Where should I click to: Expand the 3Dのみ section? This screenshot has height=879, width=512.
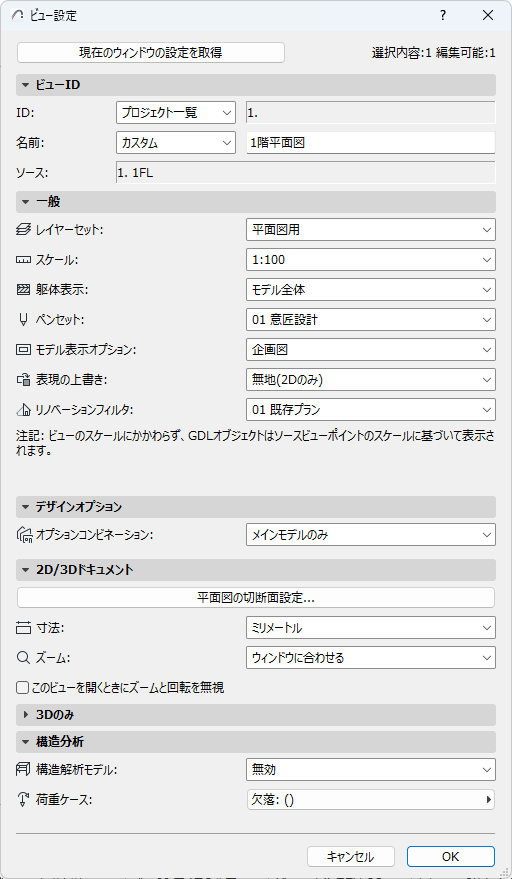pyautogui.click(x=256, y=715)
